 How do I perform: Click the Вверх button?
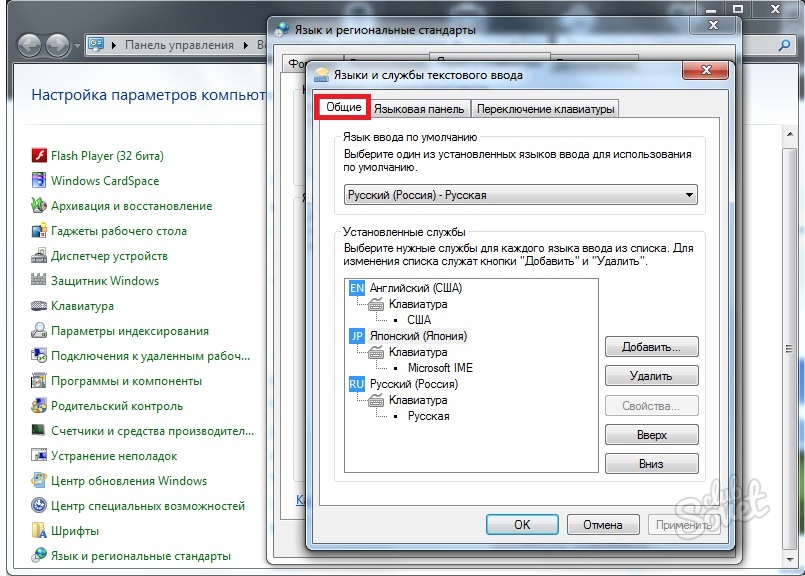tap(651, 435)
